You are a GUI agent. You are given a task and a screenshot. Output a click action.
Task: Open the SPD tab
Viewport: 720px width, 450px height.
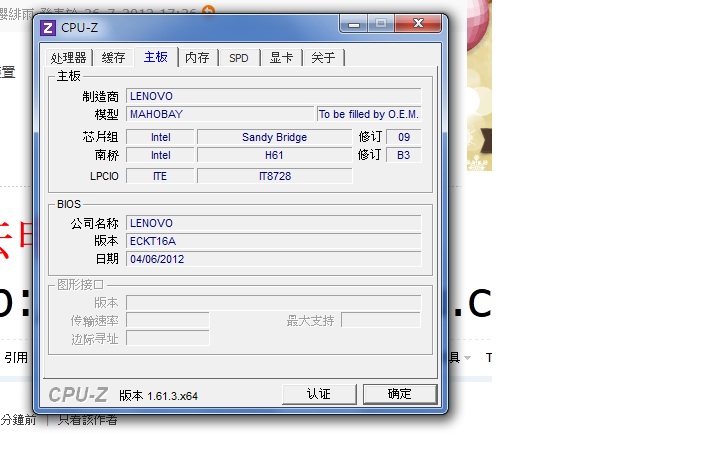[238, 58]
